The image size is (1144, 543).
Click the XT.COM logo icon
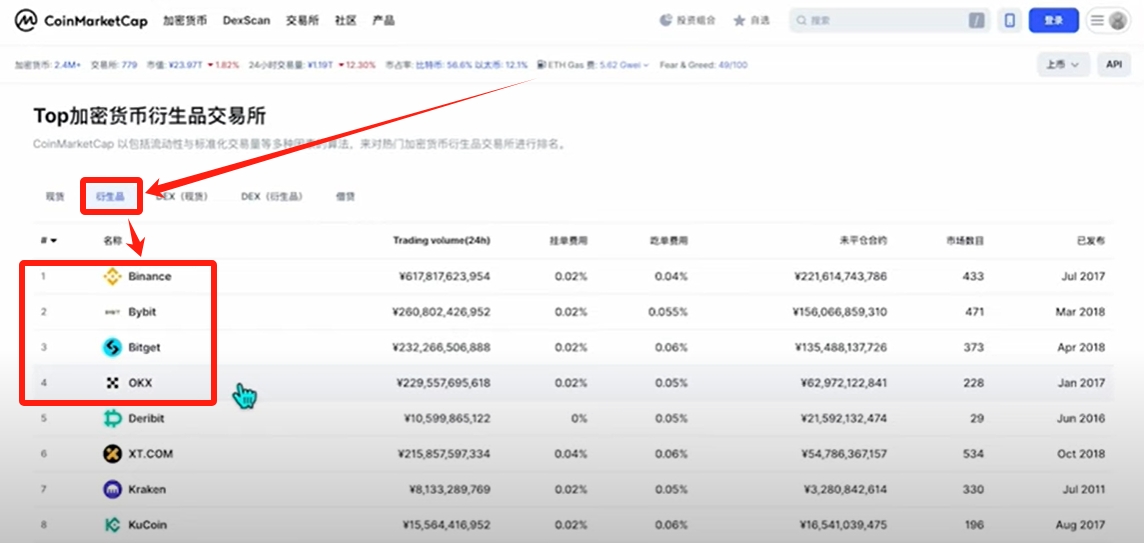112,454
